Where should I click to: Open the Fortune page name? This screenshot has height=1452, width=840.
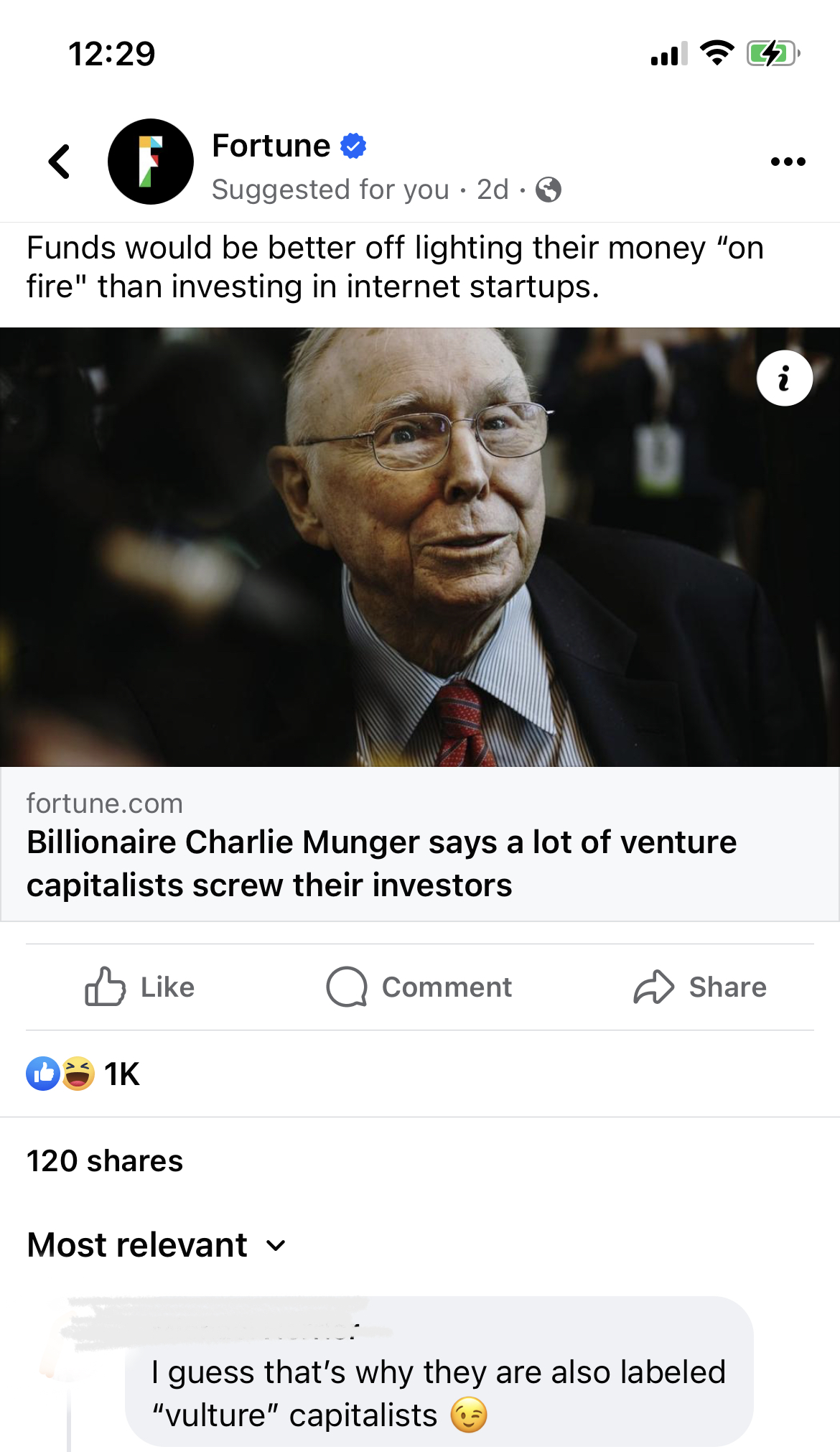(x=271, y=146)
